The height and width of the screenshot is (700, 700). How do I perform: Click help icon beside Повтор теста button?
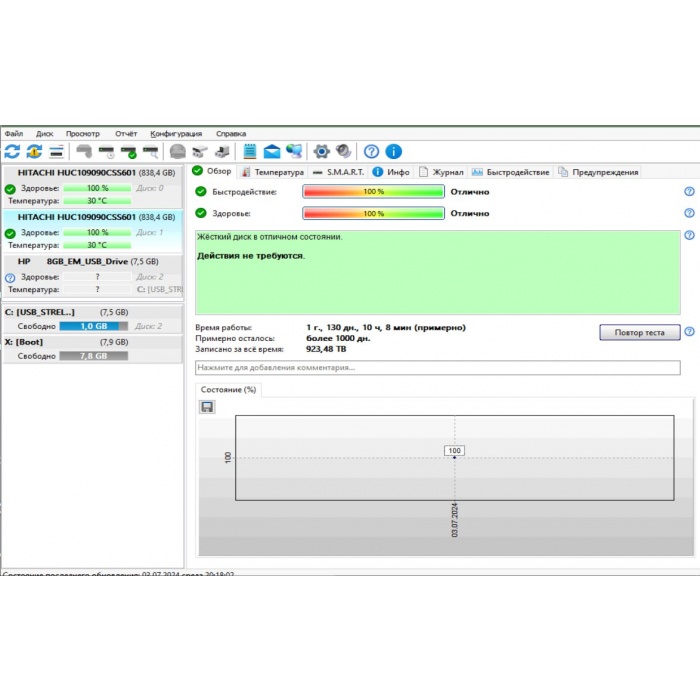pyautogui.click(x=689, y=332)
